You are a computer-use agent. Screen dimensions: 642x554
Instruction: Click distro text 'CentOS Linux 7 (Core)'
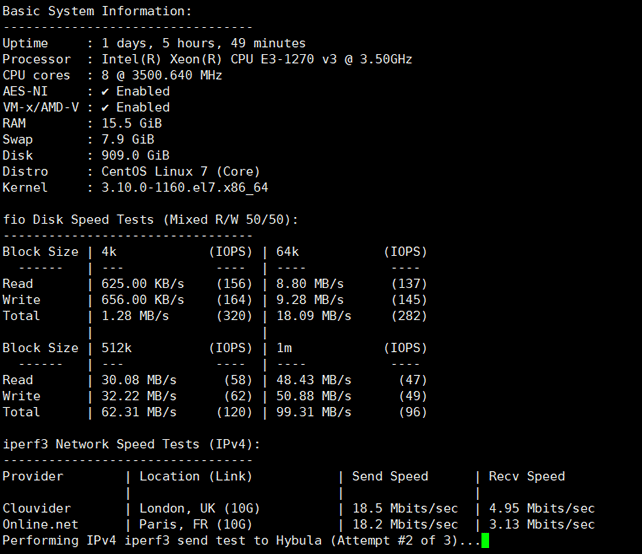[181, 172]
